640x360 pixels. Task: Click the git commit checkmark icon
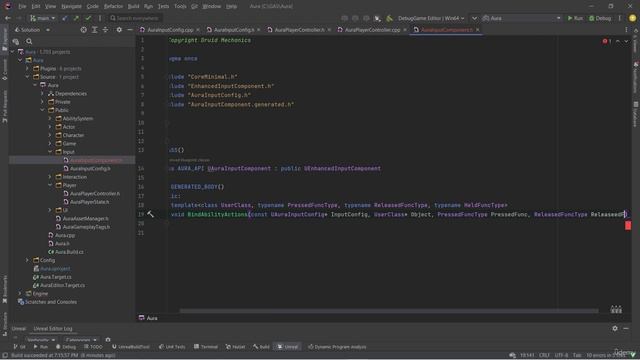click(x=88, y=18)
